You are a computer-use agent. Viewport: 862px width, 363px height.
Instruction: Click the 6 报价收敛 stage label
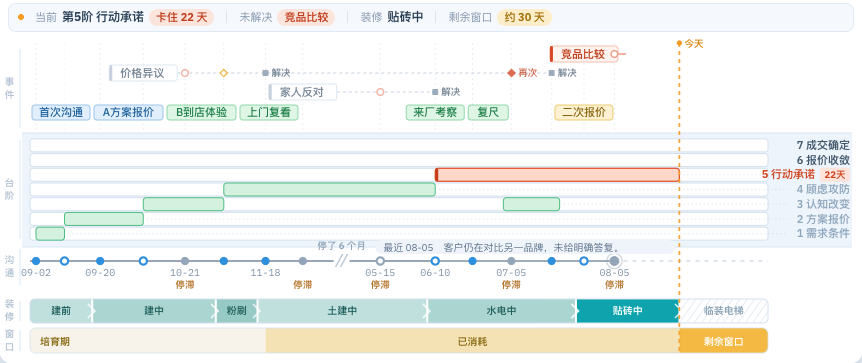pyautogui.click(x=823, y=160)
